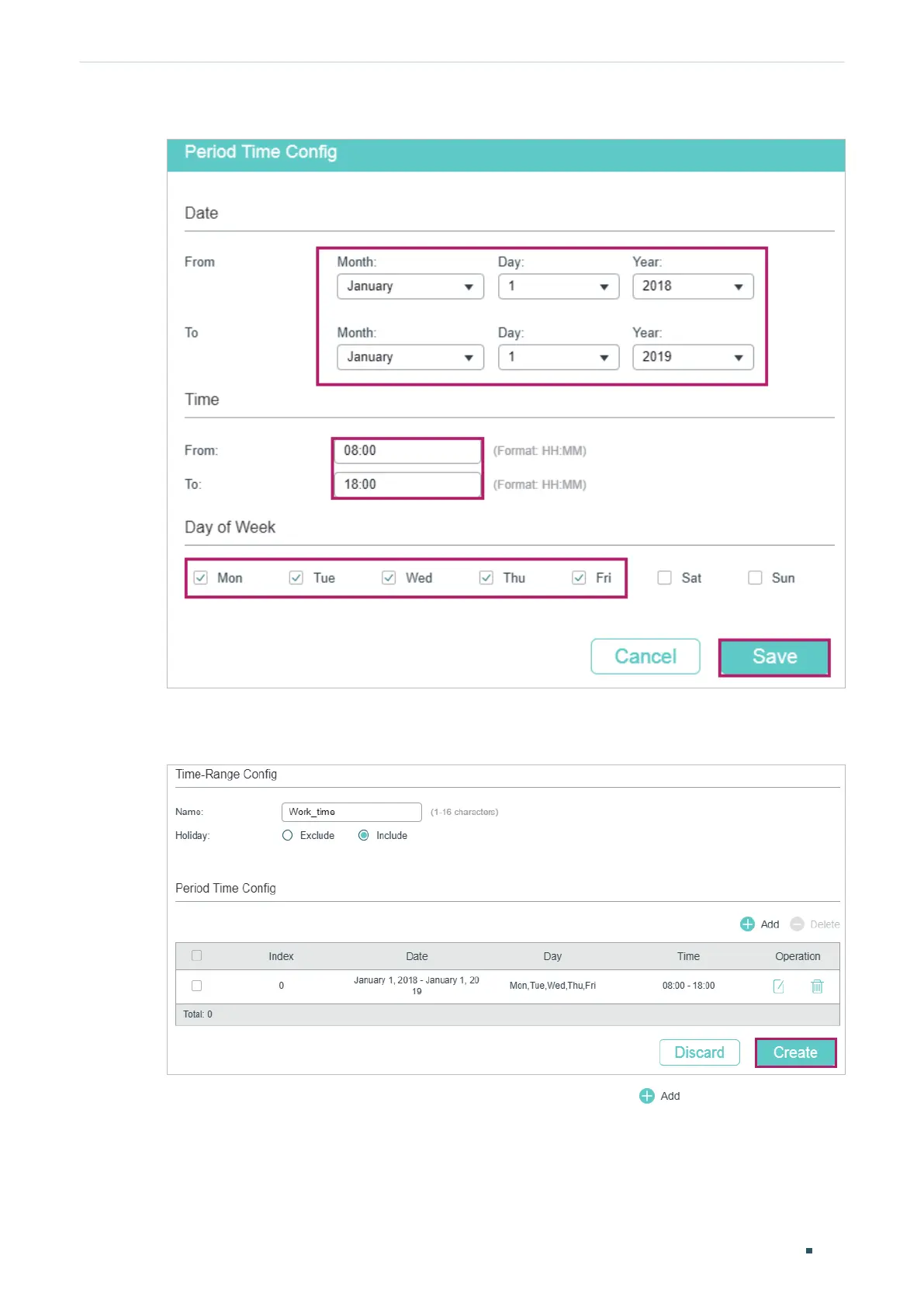Open the From Month dropdown
The image size is (924, 1307).
(x=410, y=286)
